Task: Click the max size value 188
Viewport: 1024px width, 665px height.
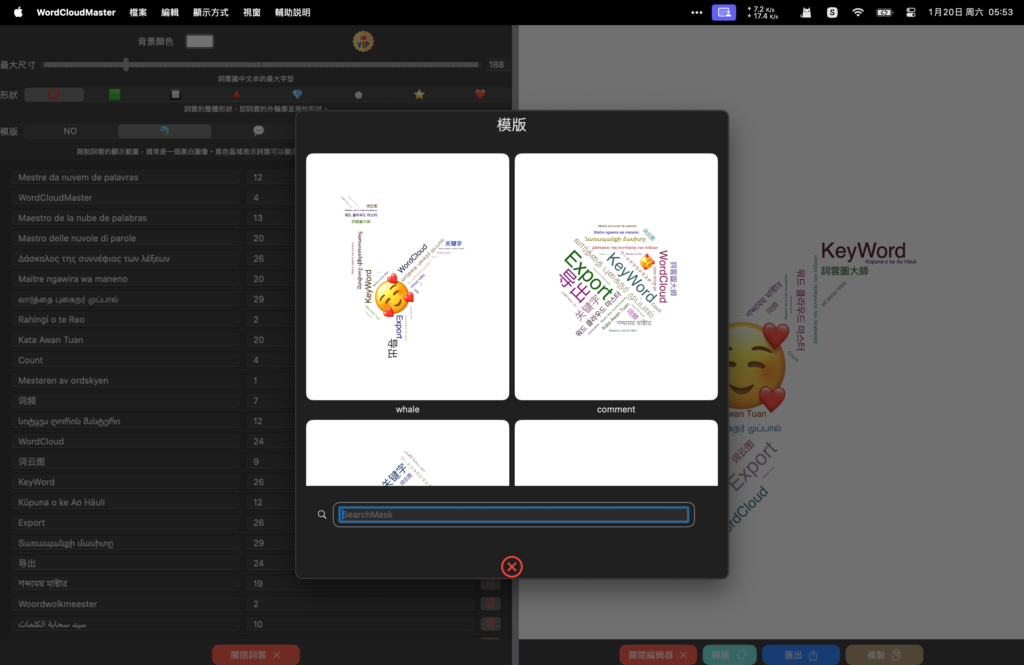Action: (496, 65)
